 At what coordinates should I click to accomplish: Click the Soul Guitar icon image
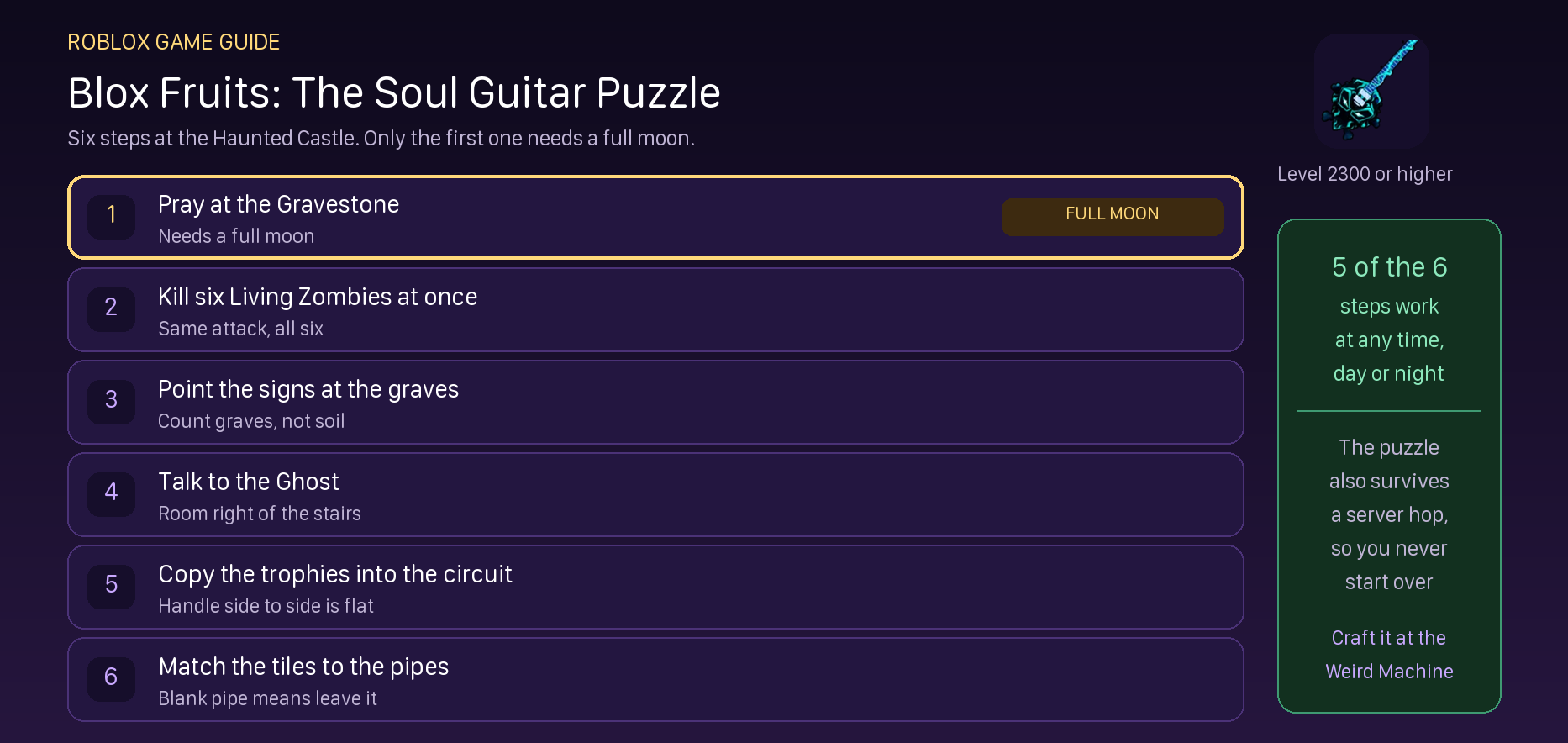[1371, 91]
